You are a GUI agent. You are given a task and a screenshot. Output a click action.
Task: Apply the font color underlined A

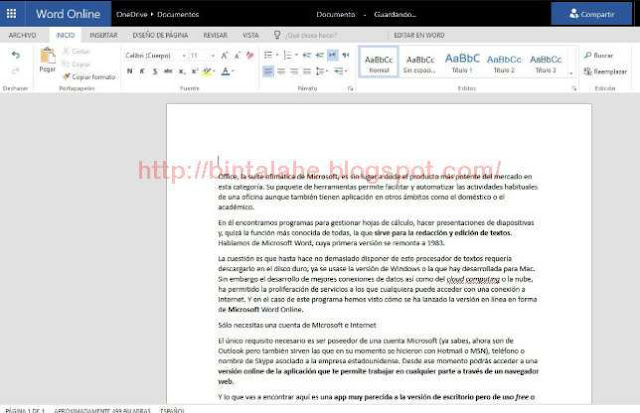coord(225,71)
